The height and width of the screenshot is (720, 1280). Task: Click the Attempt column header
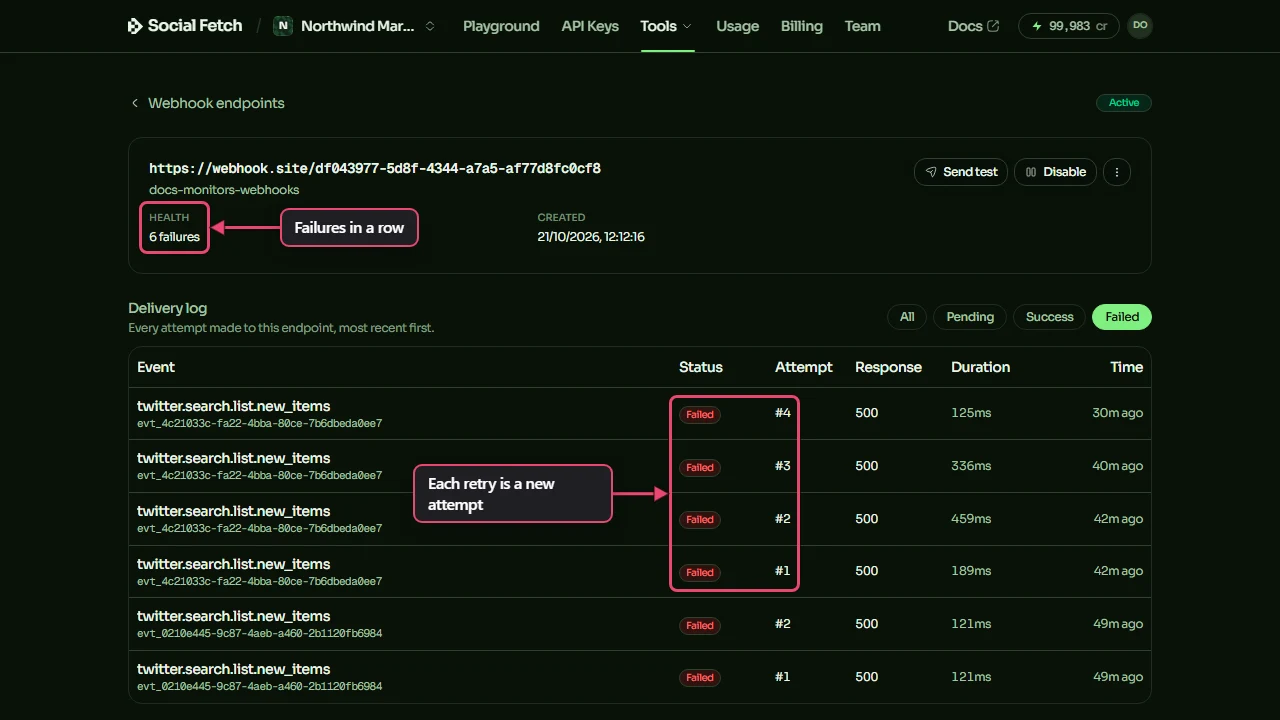pos(804,367)
